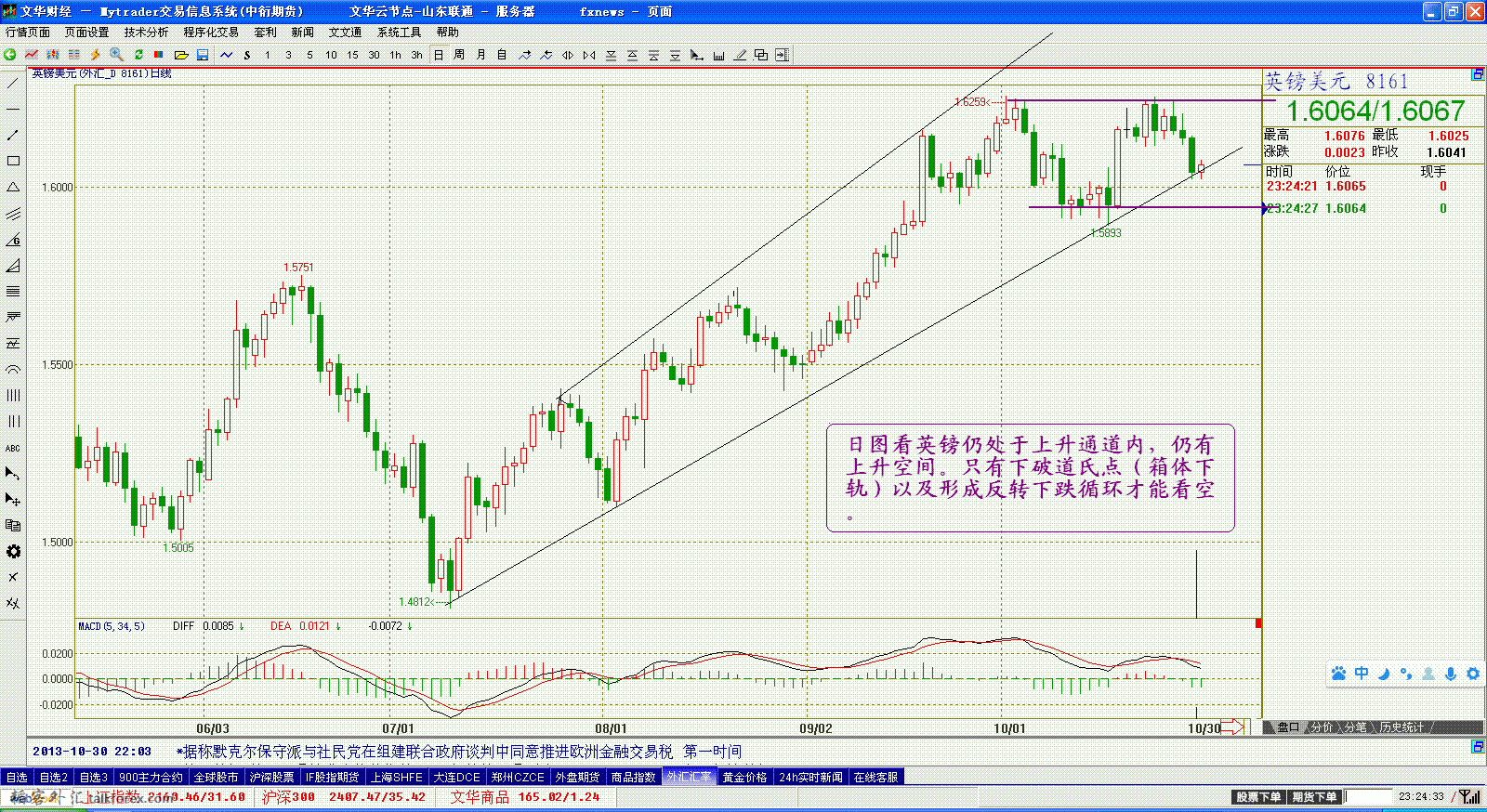Open the 页面设置 menu
The width and height of the screenshot is (1487, 812).
coord(86,32)
